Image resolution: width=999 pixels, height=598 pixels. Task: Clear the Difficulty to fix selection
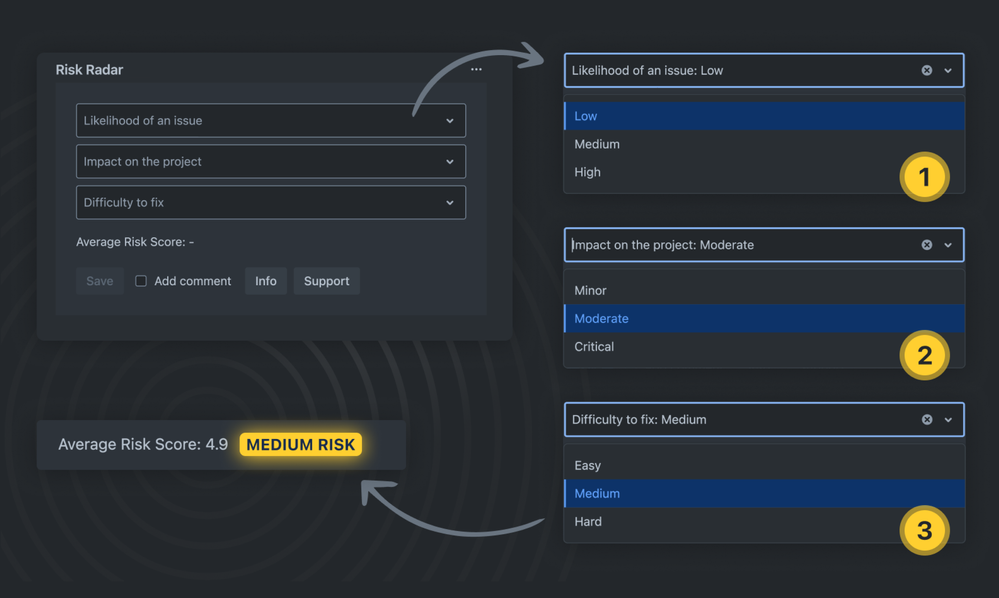coord(927,420)
